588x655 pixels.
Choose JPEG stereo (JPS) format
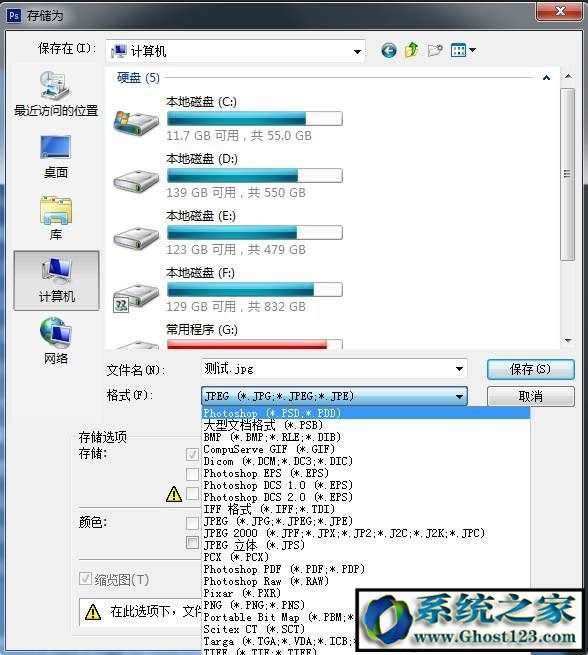pyautogui.click(x=365, y=546)
